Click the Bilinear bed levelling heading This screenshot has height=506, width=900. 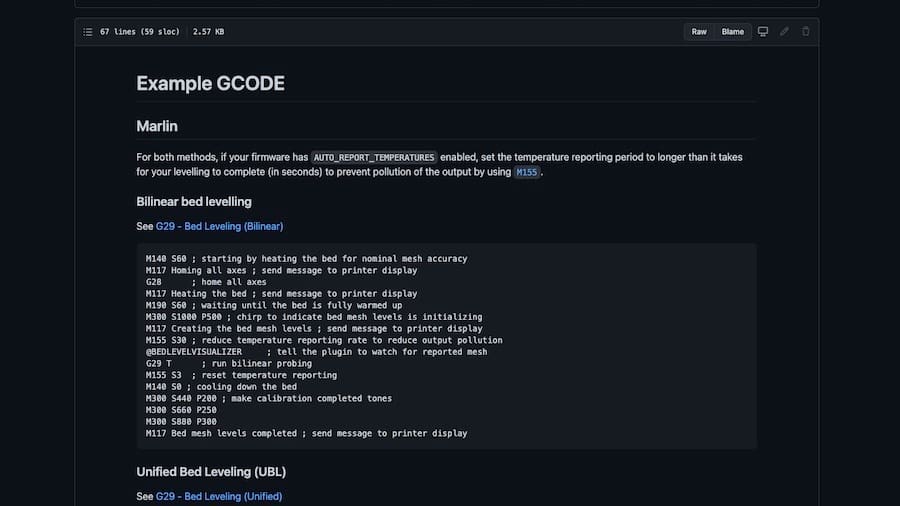(194, 202)
